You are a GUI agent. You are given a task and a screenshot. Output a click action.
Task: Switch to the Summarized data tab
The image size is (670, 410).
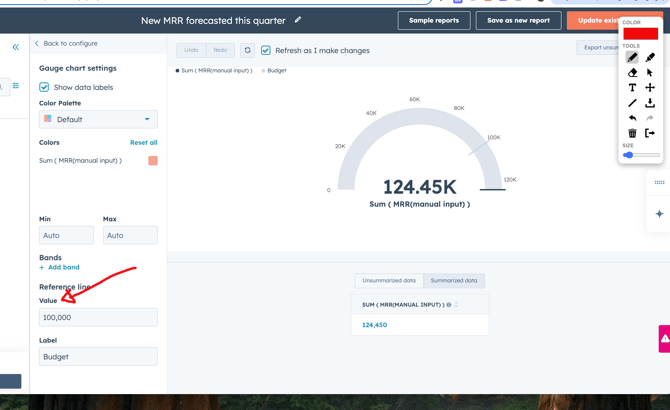tap(454, 281)
